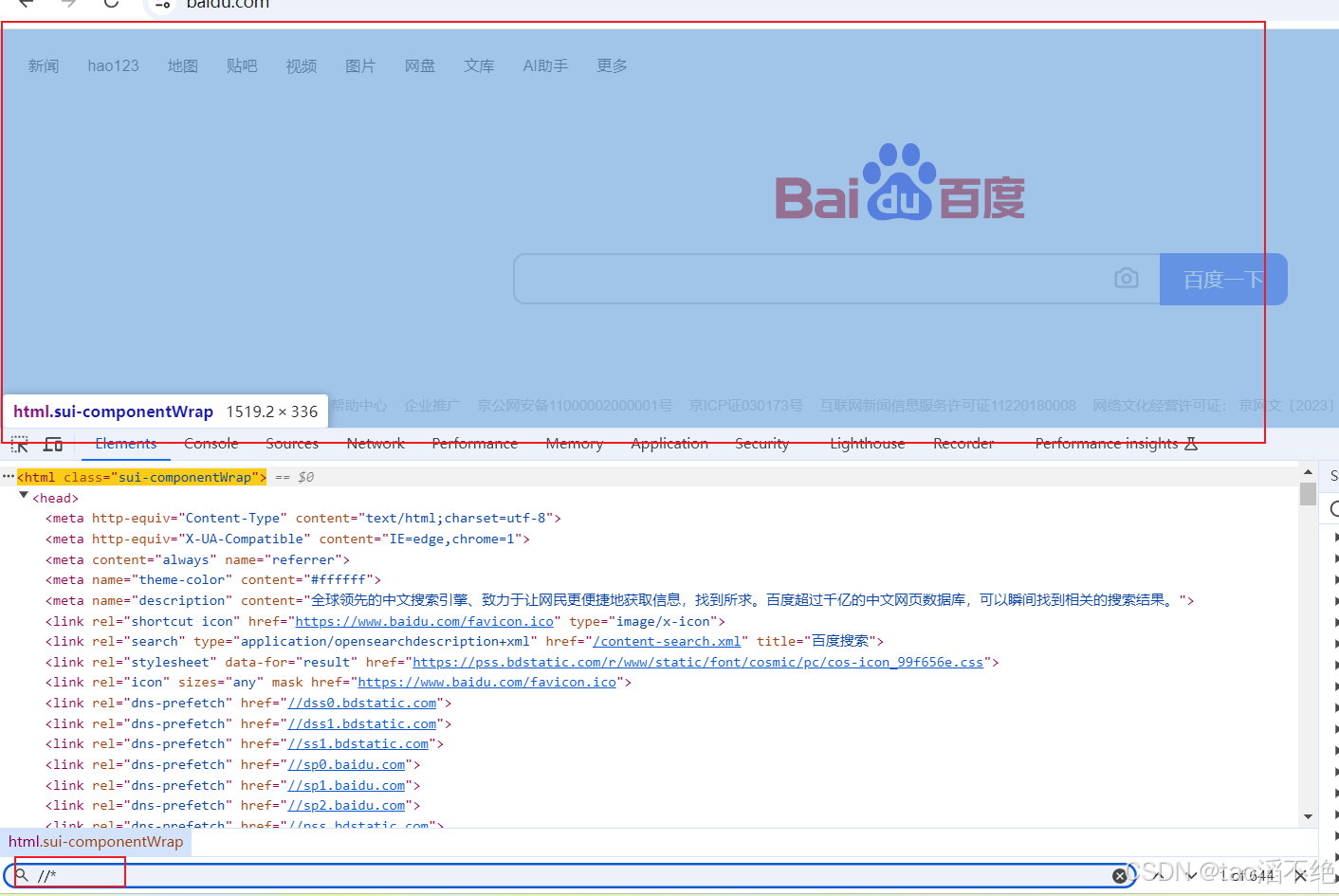Click the //sp2.baidu.com href link
The width and height of the screenshot is (1339, 896).
point(346,806)
